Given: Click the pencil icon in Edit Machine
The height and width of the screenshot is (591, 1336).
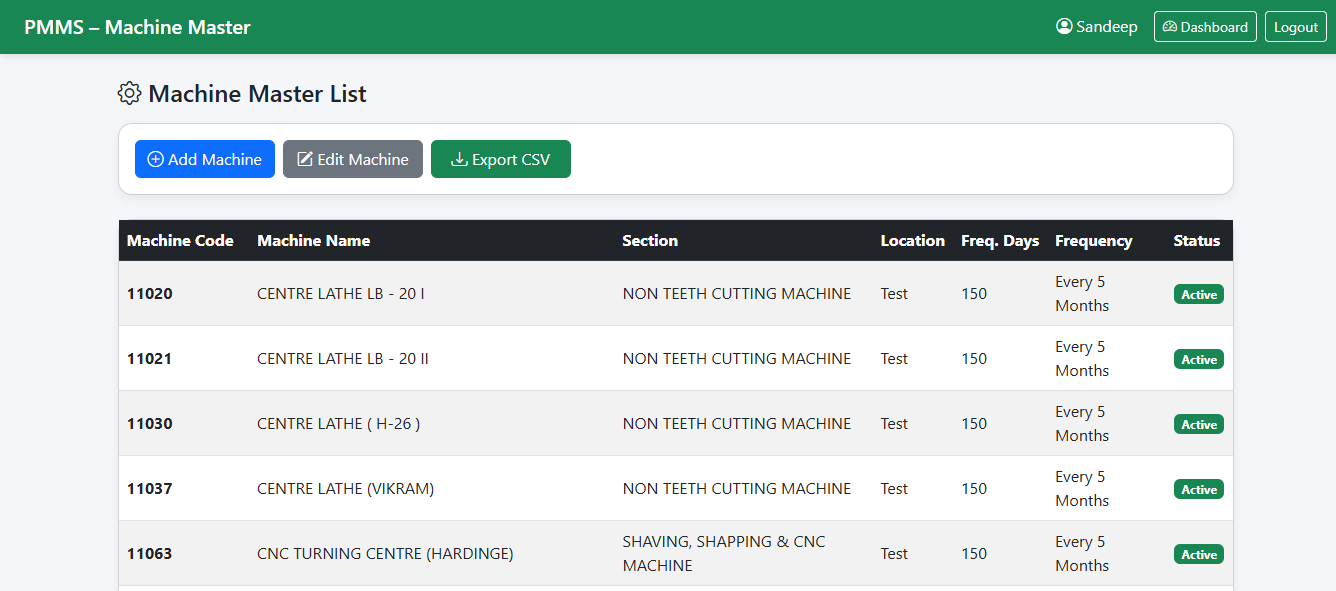Looking at the screenshot, I should pyautogui.click(x=305, y=160).
